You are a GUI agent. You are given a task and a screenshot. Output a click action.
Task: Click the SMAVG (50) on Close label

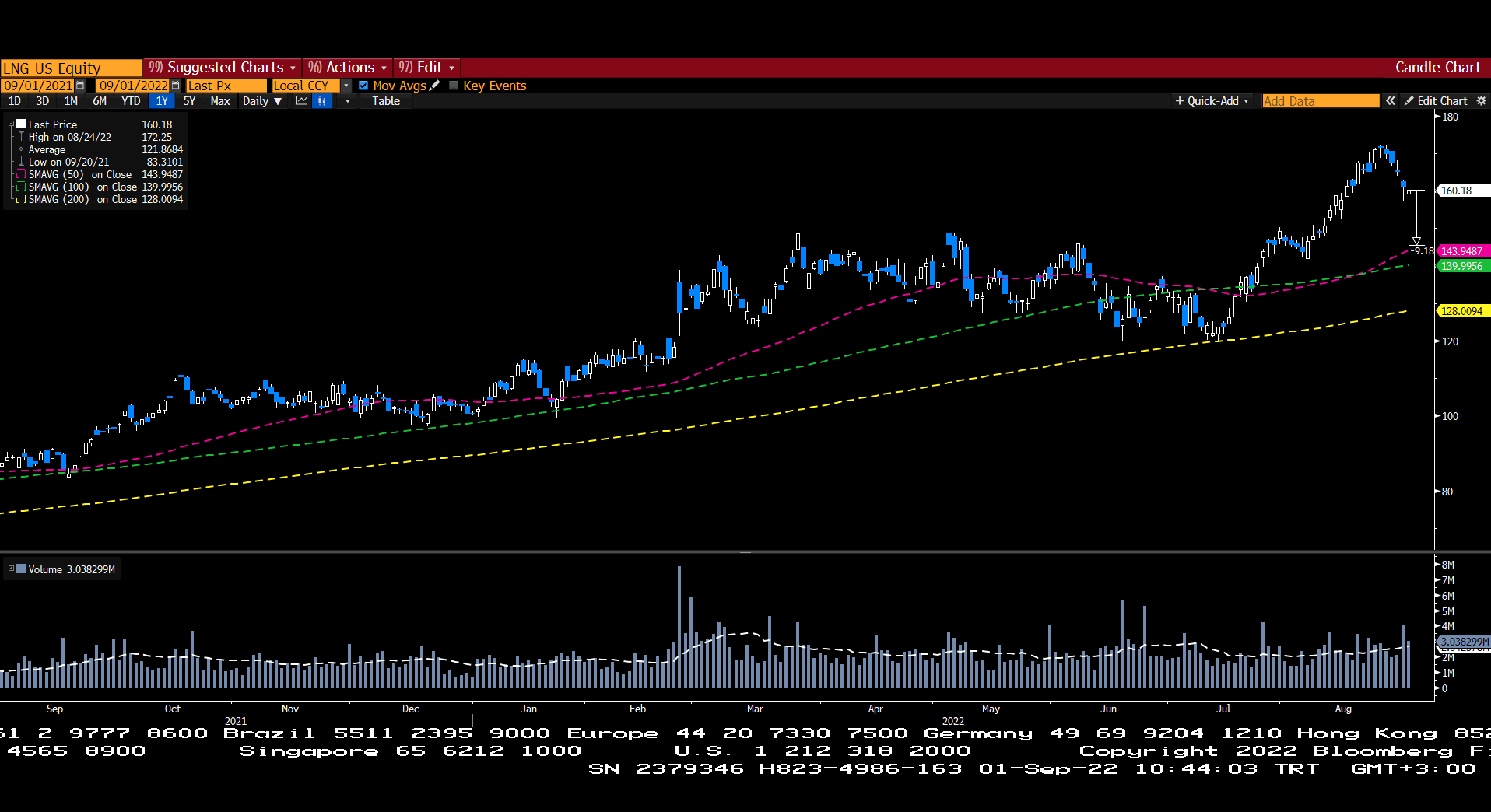point(80,175)
